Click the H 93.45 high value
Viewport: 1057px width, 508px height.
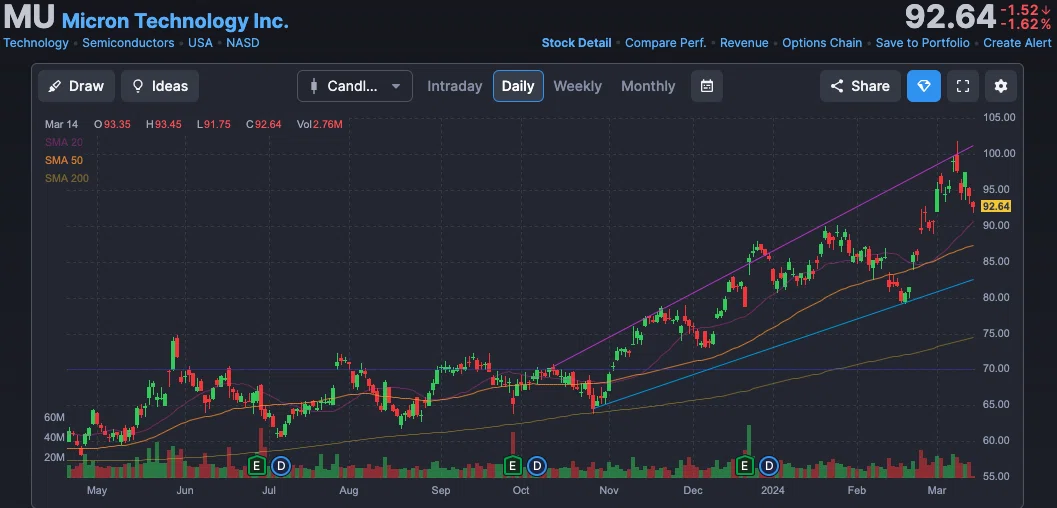click(164, 125)
